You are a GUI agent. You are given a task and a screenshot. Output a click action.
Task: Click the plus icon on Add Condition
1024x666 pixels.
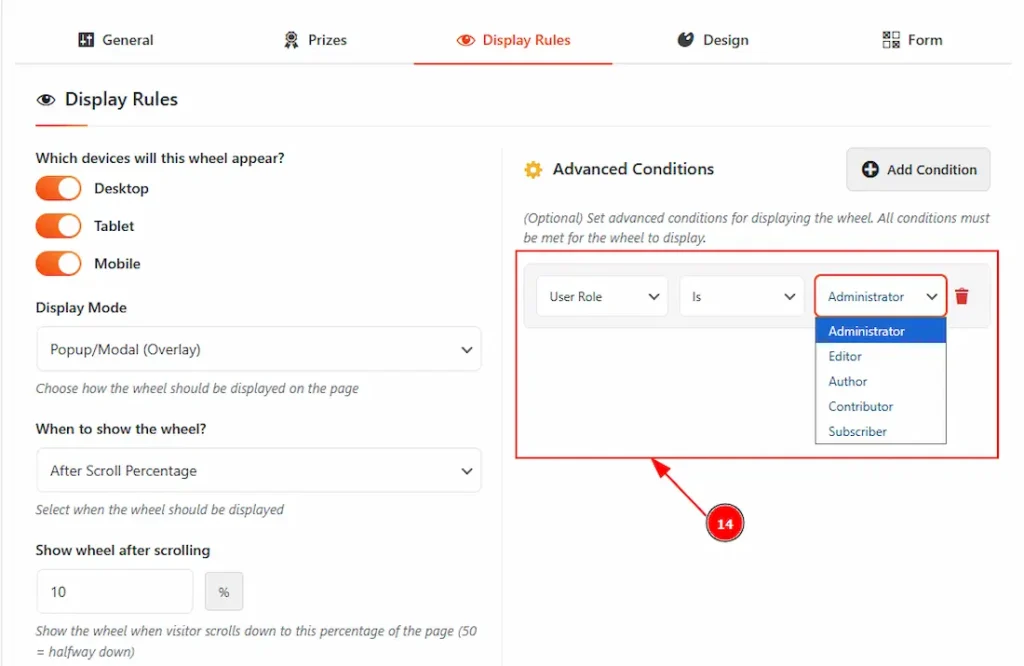pyautogui.click(x=870, y=170)
